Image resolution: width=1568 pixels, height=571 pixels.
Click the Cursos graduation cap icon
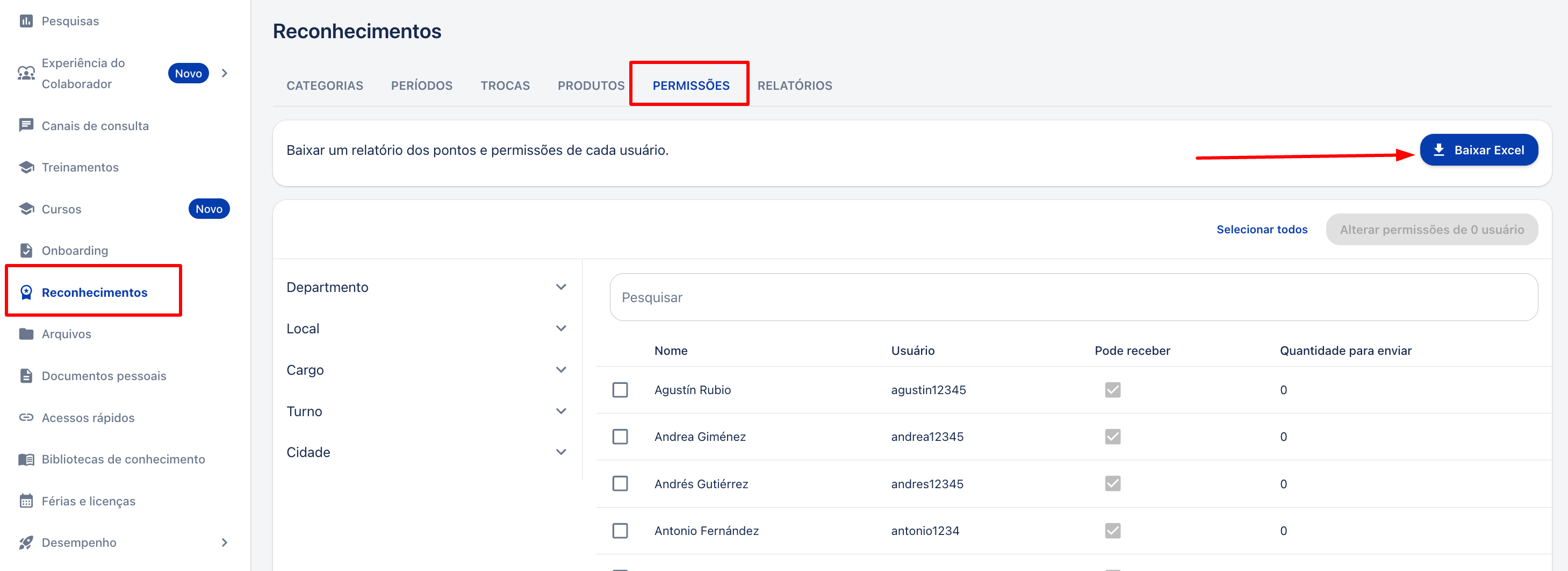coord(26,209)
